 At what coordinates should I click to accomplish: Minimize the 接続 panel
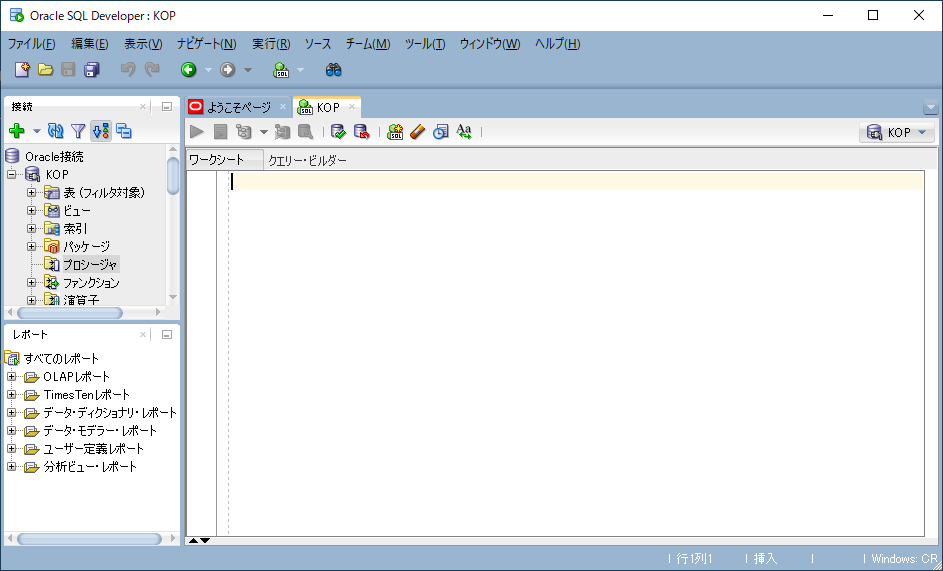[x=167, y=106]
